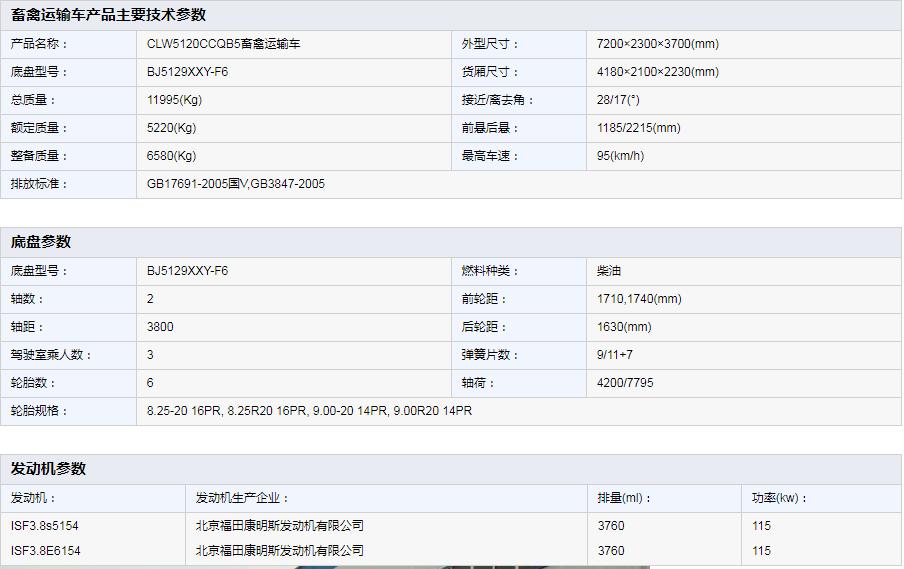
Task: Click the 底盘参数 section header
Action: [41, 242]
